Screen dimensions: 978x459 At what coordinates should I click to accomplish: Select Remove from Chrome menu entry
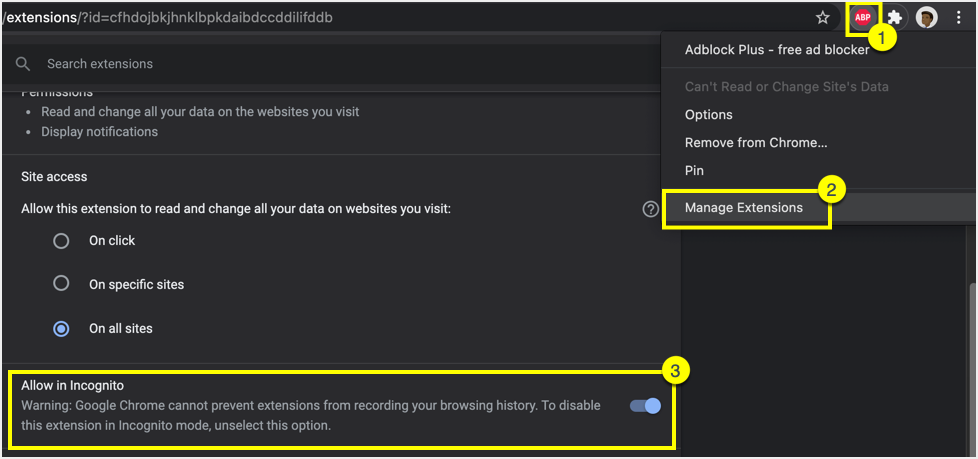(x=756, y=143)
